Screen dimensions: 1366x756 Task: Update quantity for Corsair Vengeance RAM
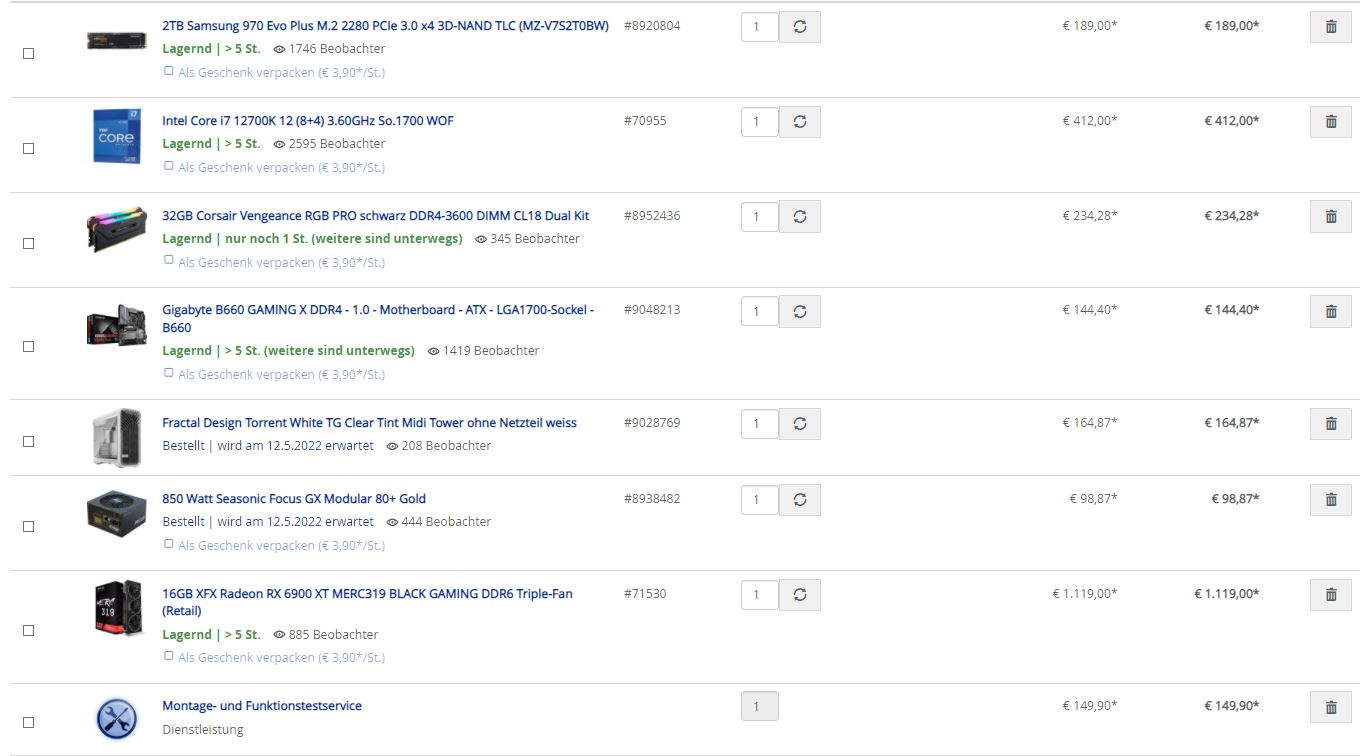[x=800, y=217]
